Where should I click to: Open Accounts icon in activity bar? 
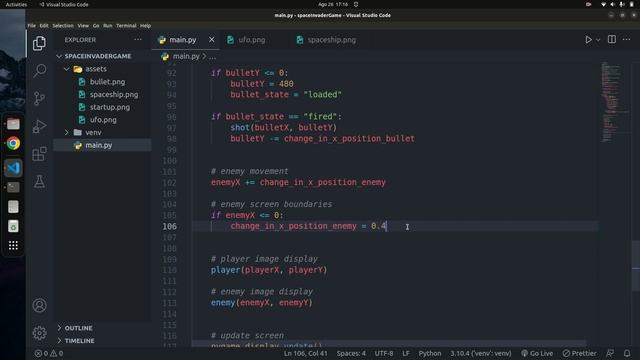(x=39, y=305)
